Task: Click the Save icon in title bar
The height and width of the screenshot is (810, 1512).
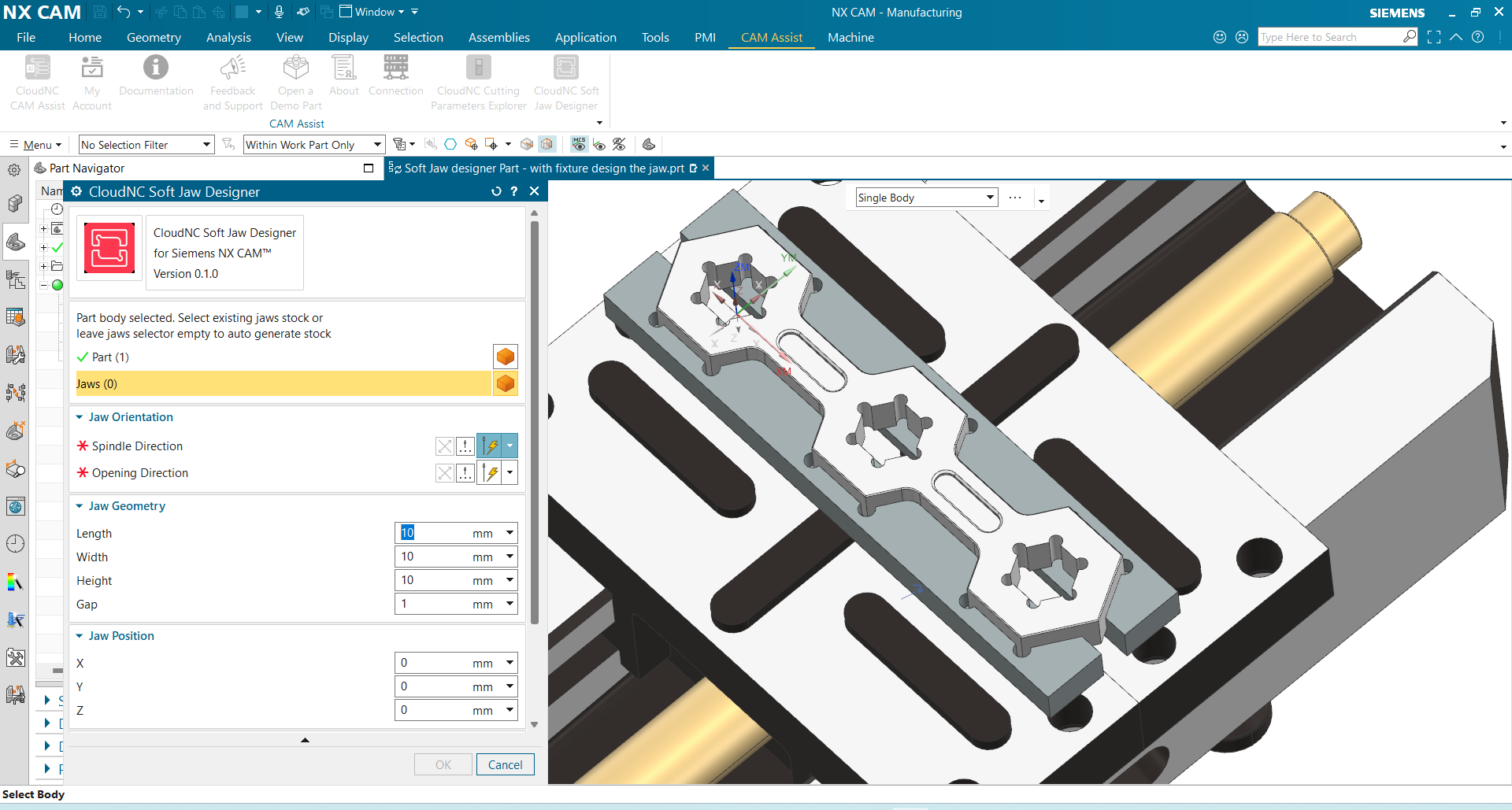Action: pos(100,12)
